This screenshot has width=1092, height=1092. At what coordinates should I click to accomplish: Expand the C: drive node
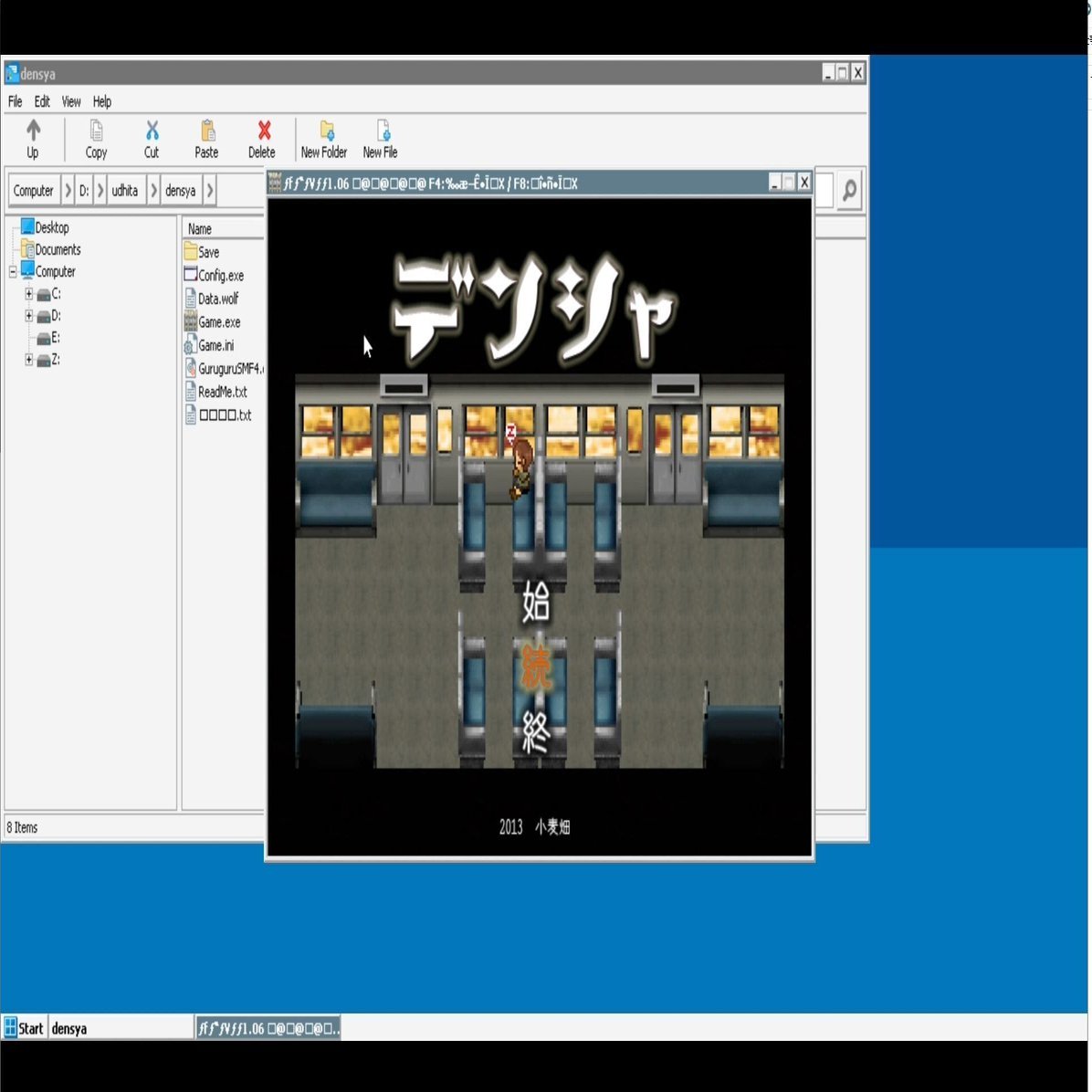click(28, 293)
